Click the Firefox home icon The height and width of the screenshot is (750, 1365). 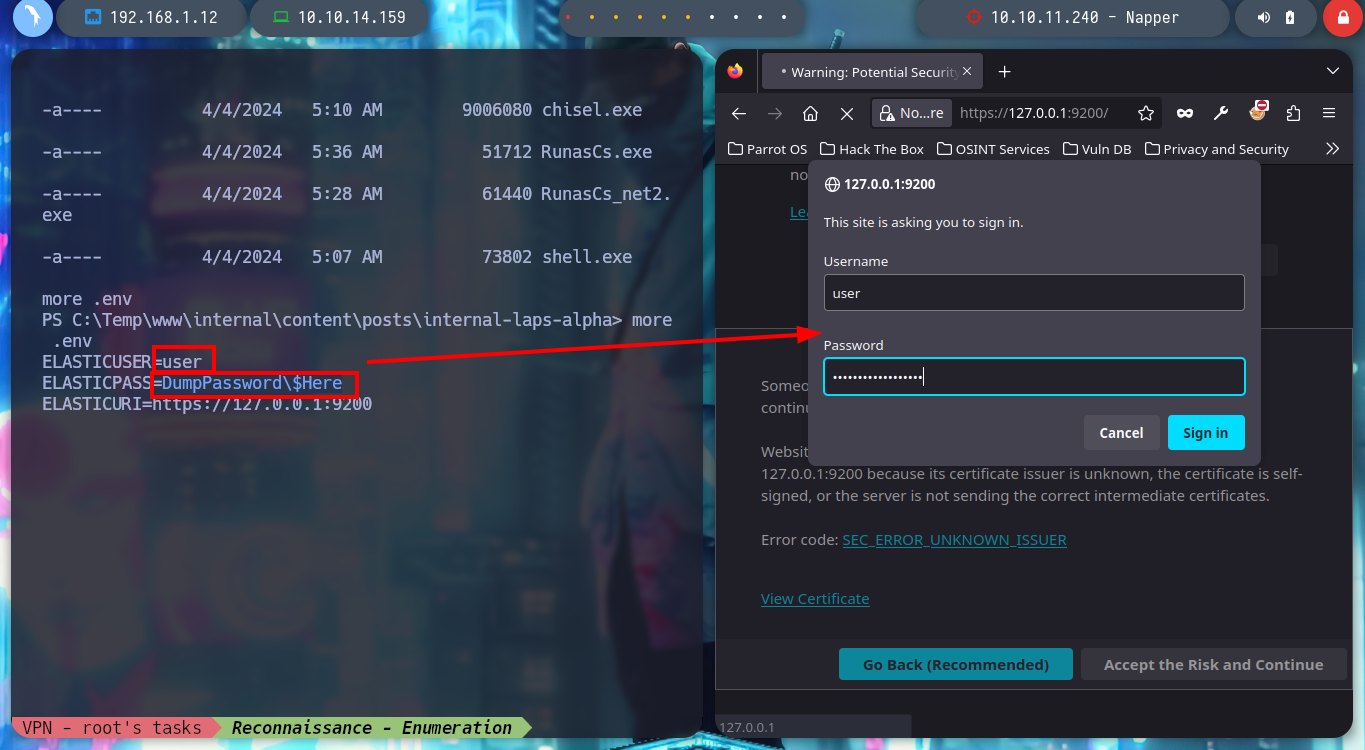tap(811, 113)
